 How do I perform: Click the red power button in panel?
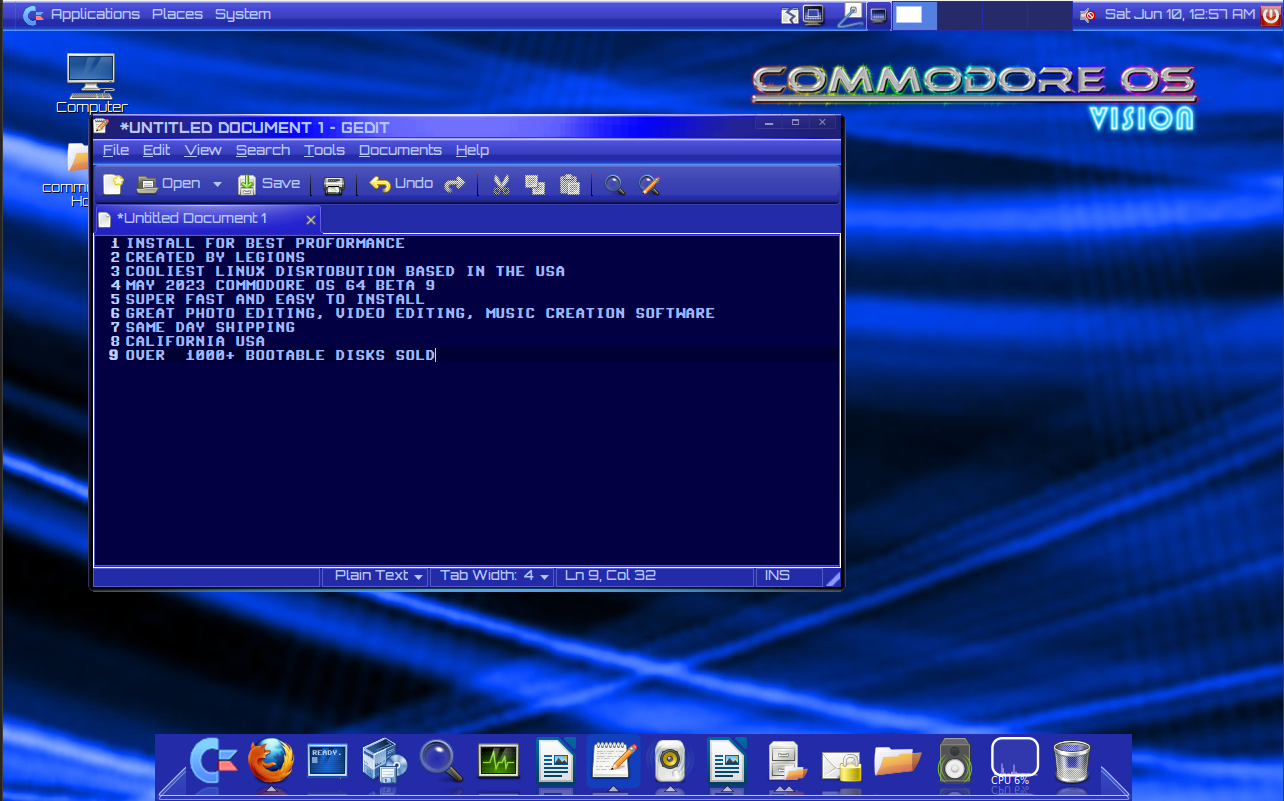pyautogui.click(x=1270, y=14)
